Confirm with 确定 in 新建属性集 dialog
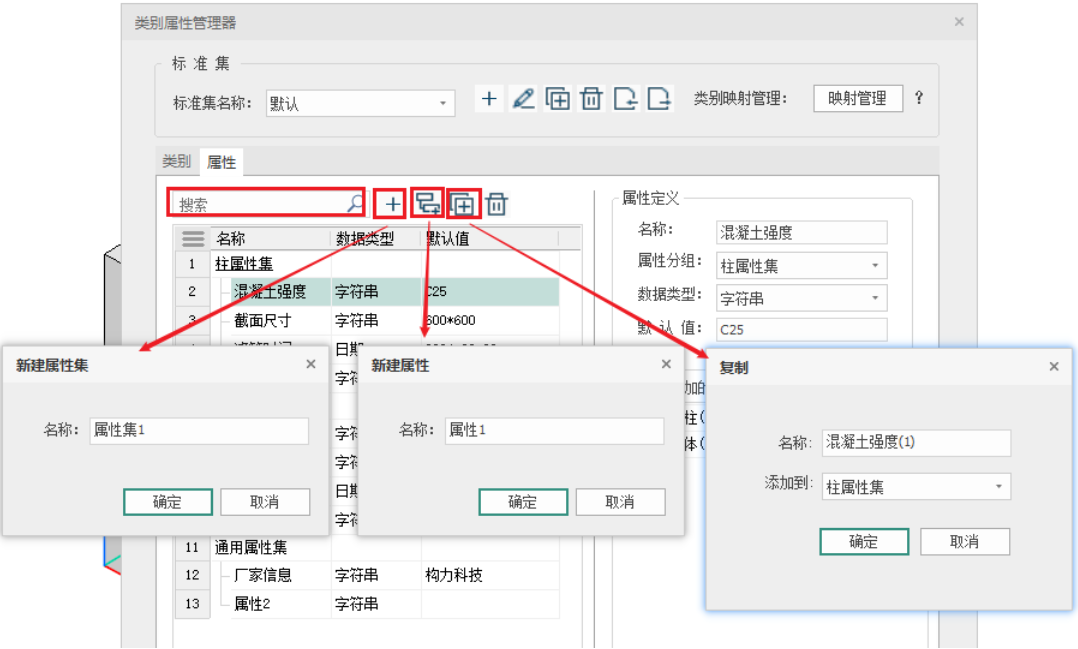The width and height of the screenshot is (1078, 649). coord(168,502)
